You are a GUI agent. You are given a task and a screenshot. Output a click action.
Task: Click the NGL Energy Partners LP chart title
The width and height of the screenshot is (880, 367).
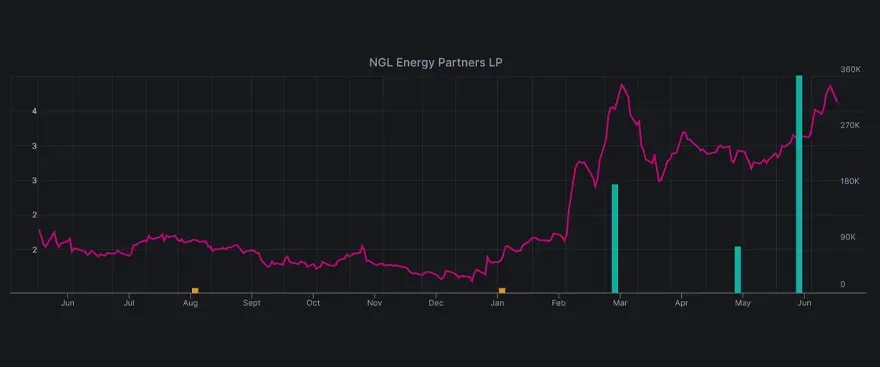(x=436, y=62)
